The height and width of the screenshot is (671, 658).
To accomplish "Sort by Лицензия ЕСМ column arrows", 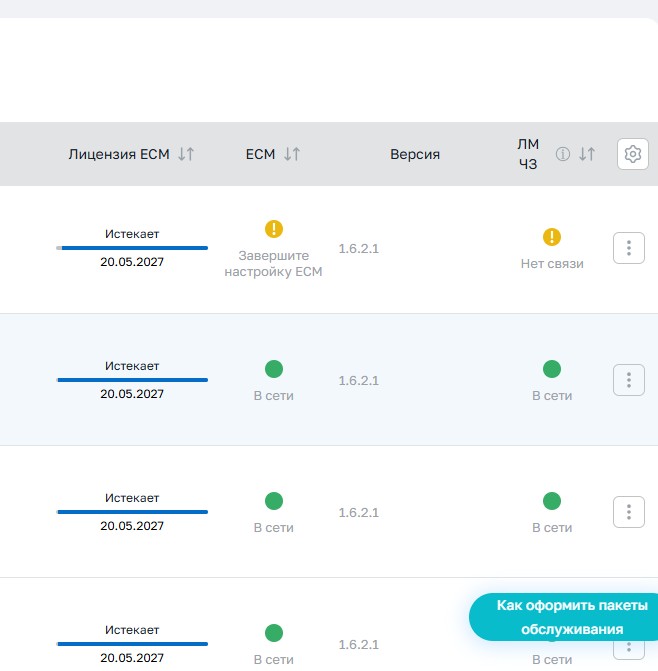I will tap(186, 154).
